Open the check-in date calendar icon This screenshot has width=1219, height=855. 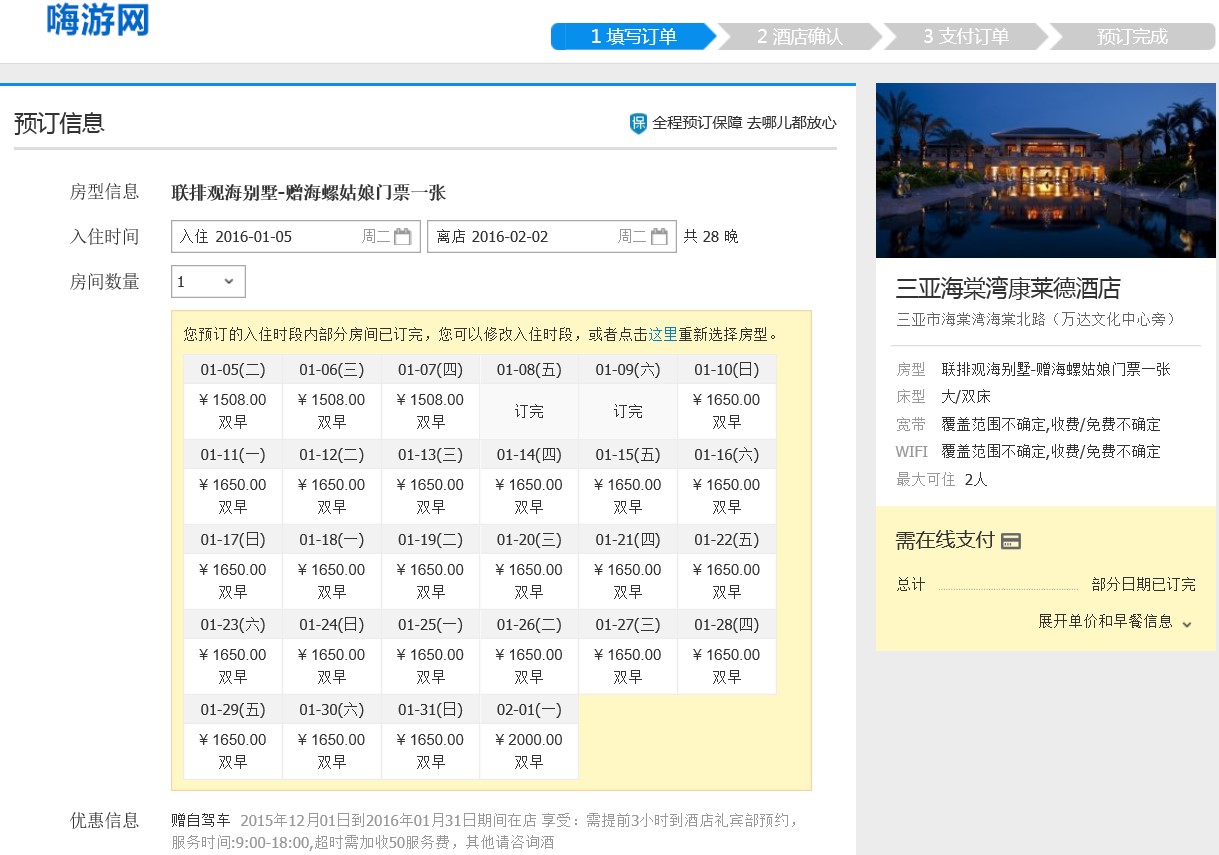point(403,237)
